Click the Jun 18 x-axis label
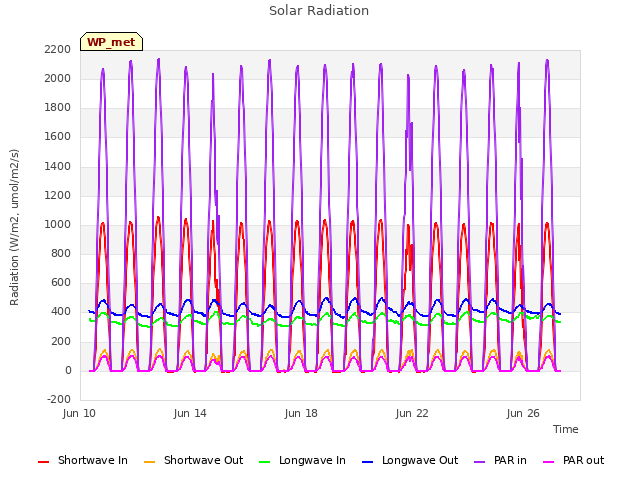Image resolution: width=640 pixels, height=480 pixels. click(x=301, y=413)
